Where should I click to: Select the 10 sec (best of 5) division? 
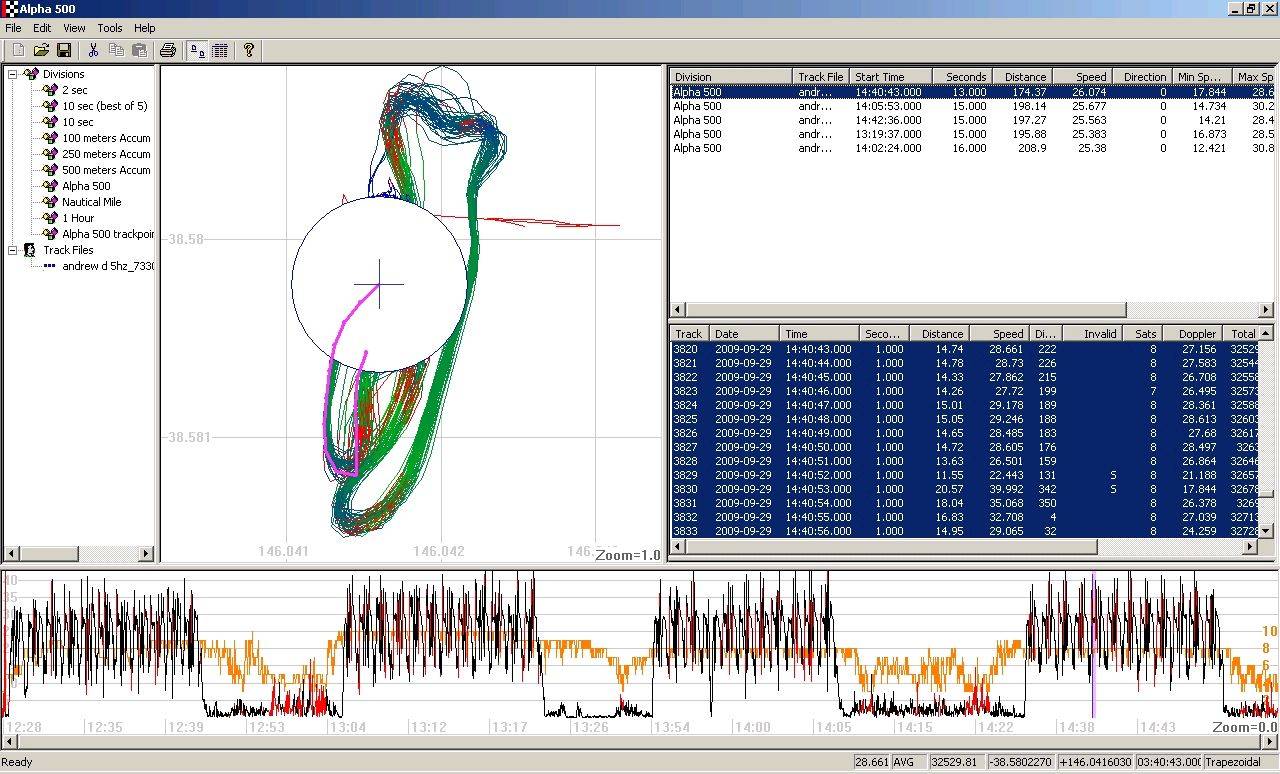tap(104, 106)
